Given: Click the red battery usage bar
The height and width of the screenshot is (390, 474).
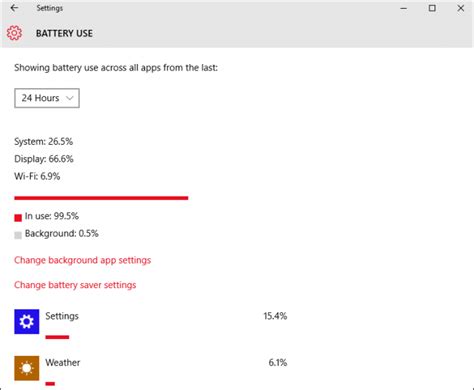Looking at the screenshot, I should (x=101, y=198).
